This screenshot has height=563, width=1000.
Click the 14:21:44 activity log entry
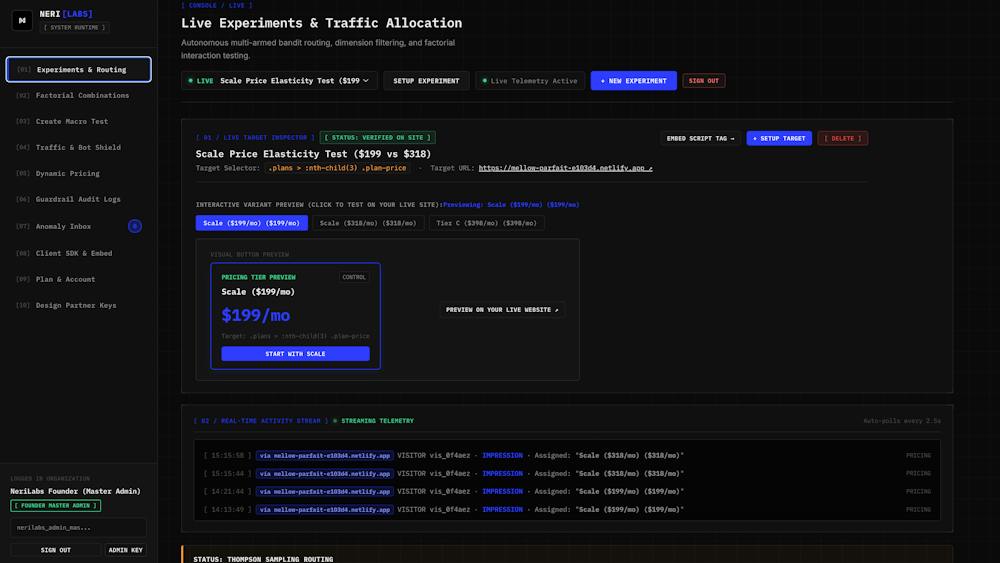[567, 492]
